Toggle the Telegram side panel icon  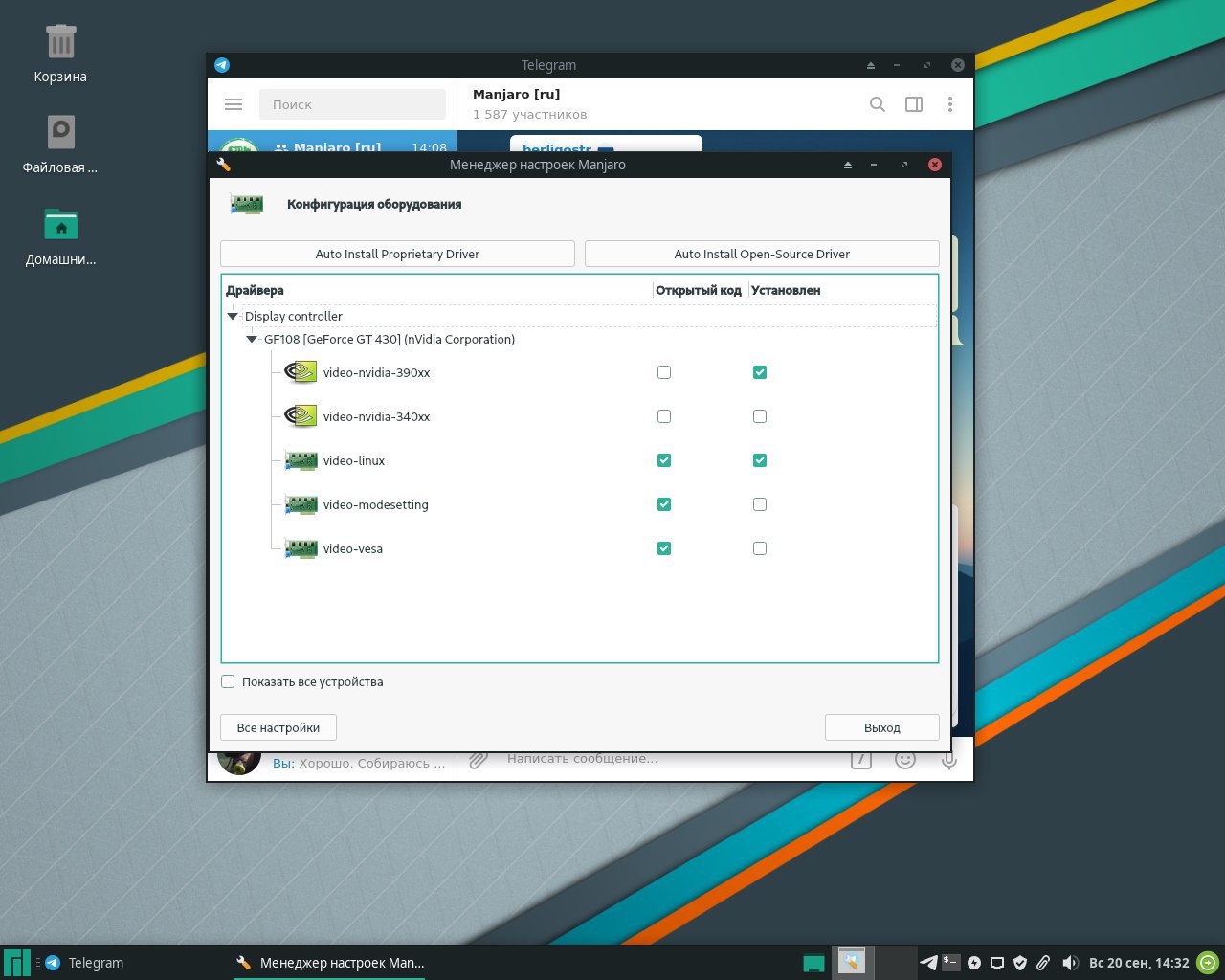[x=914, y=104]
